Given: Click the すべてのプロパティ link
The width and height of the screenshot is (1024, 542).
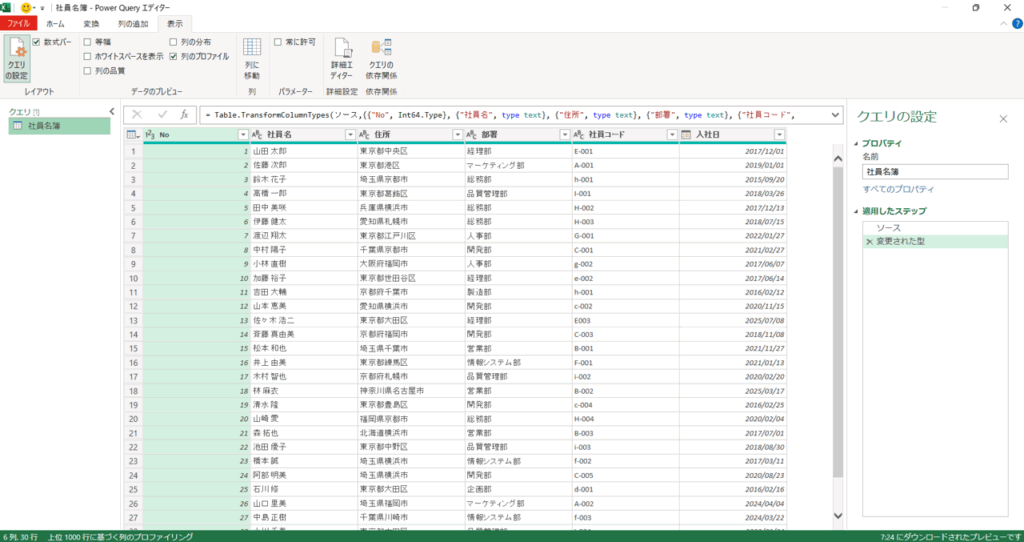Looking at the screenshot, I should pos(899,189).
